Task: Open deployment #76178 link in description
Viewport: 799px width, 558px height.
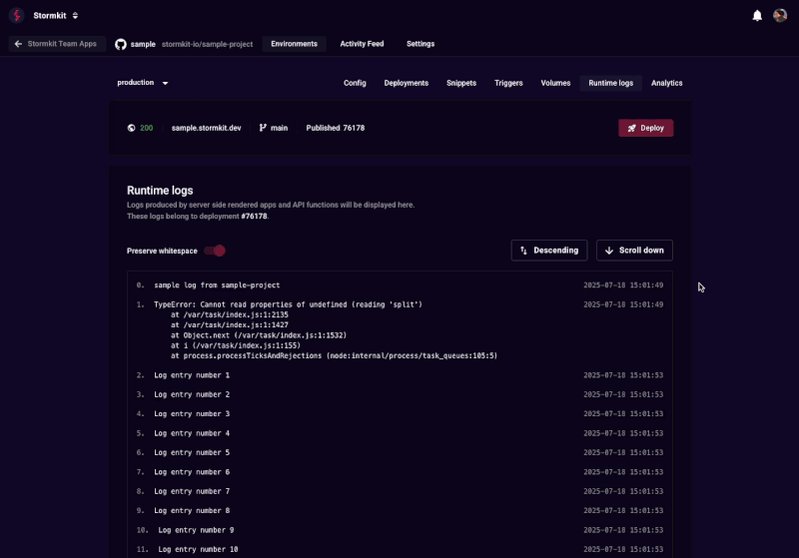Action: (x=254, y=216)
